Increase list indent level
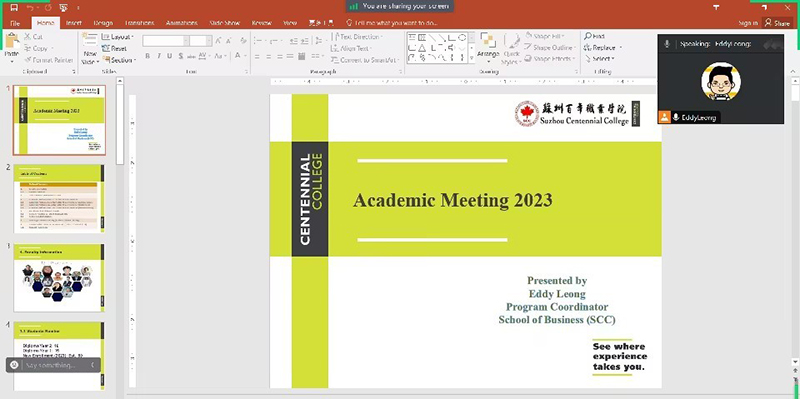 [x=305, y=41]
